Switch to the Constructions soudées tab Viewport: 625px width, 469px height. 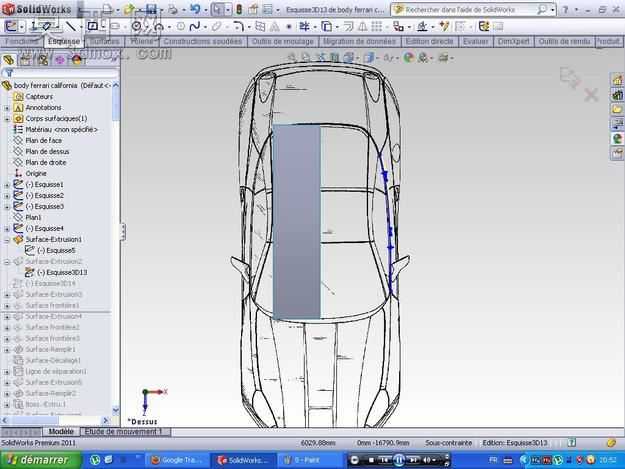pyautogui.click(x=203, y=41)
